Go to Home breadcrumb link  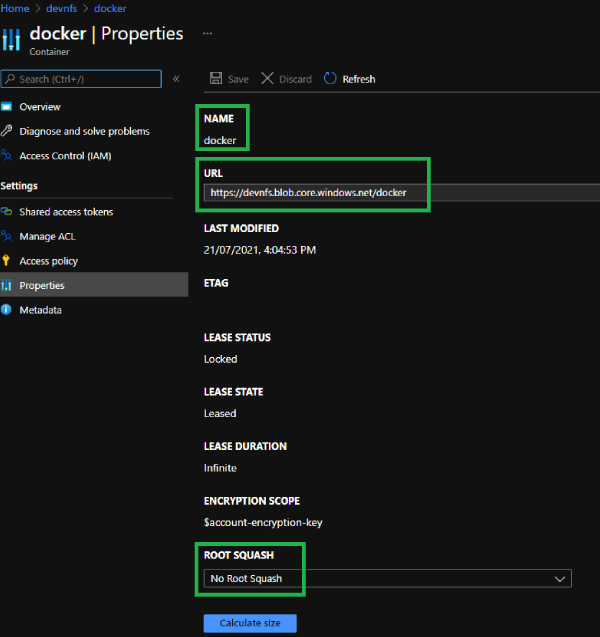tap(14, 8)
